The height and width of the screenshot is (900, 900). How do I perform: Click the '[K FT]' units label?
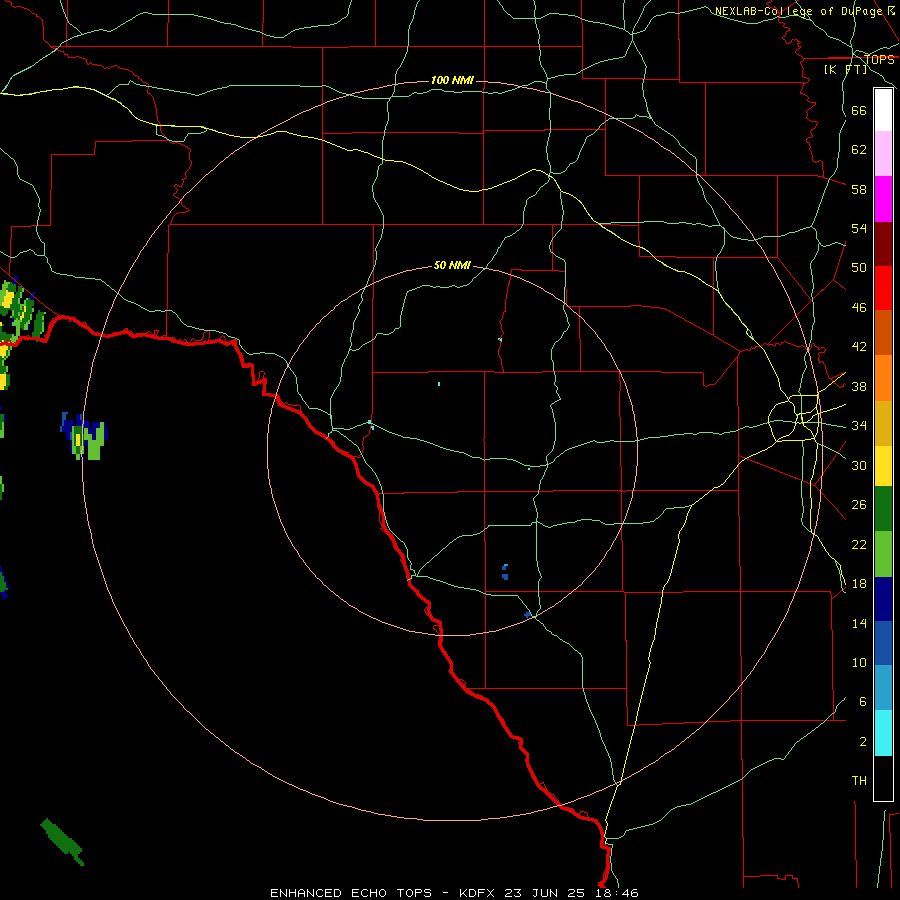click(x=845, y=70)
